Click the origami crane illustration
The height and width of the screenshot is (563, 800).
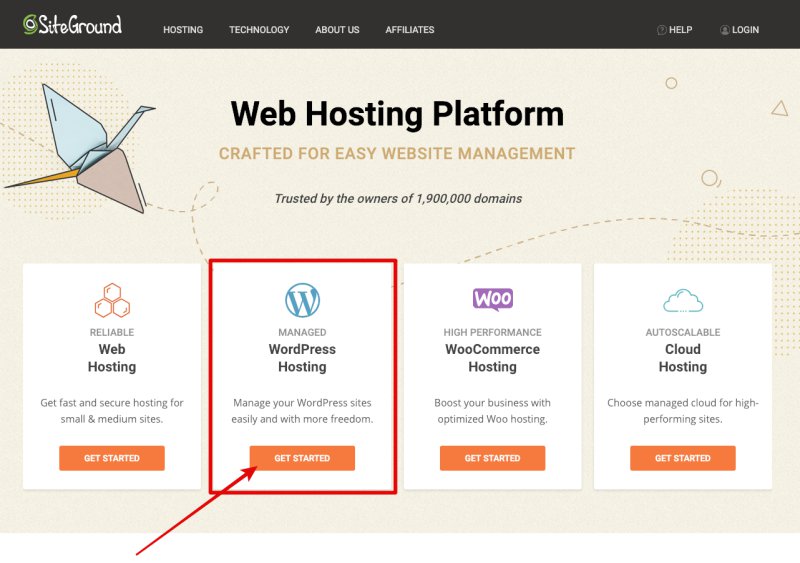click(82, 148)
